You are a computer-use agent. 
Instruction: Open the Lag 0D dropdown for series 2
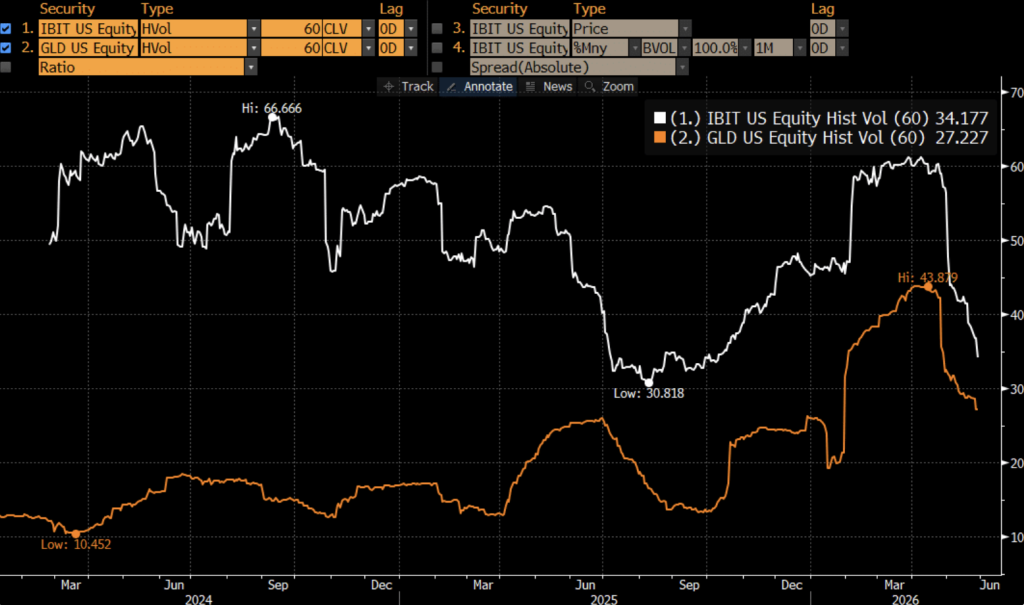pyautogui.click(x=411, y=48)
